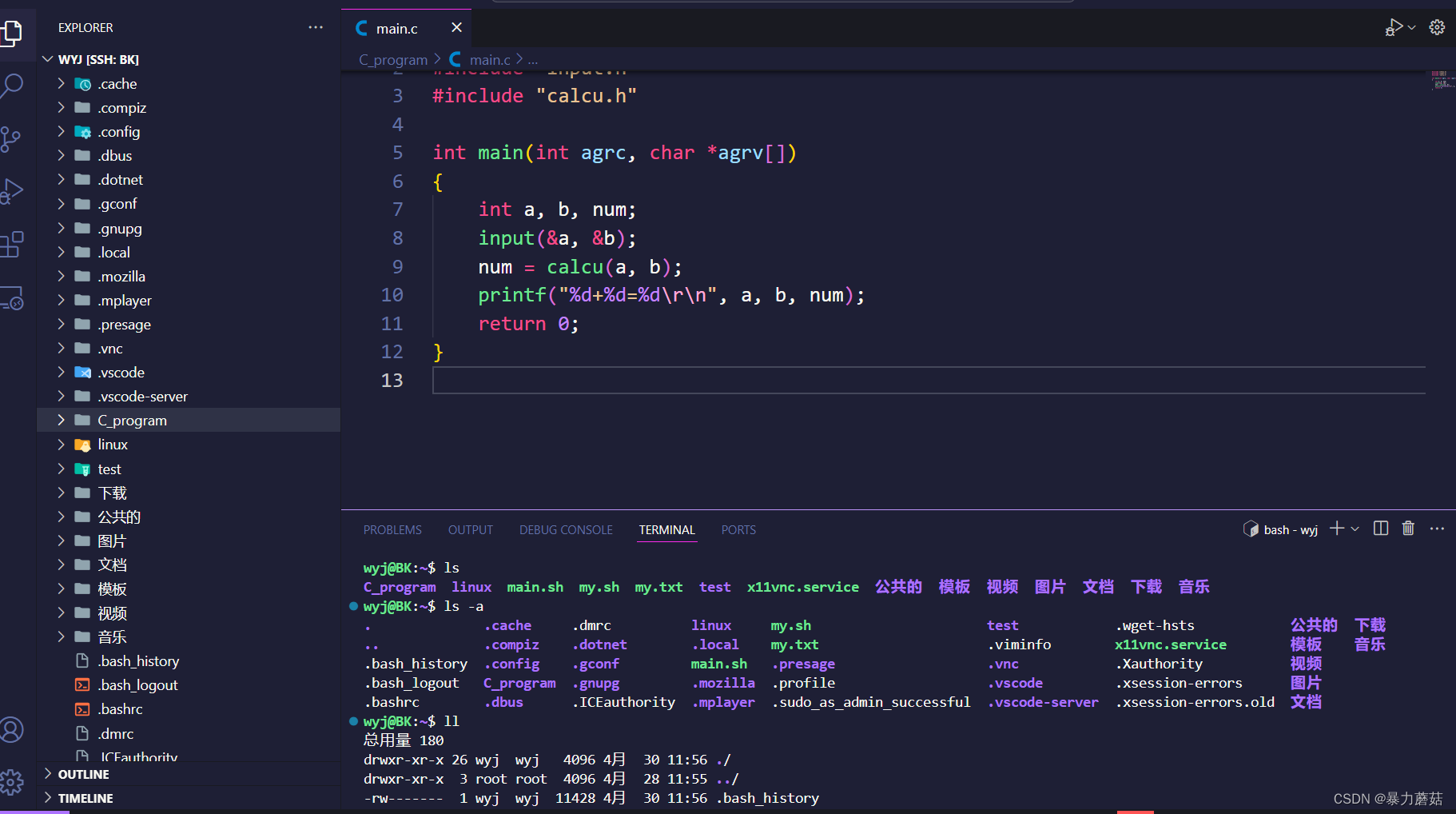The width and height of the screenshot is (1456, 814).
Task: Open the .bash_history file
Action: tap(189, 660)
